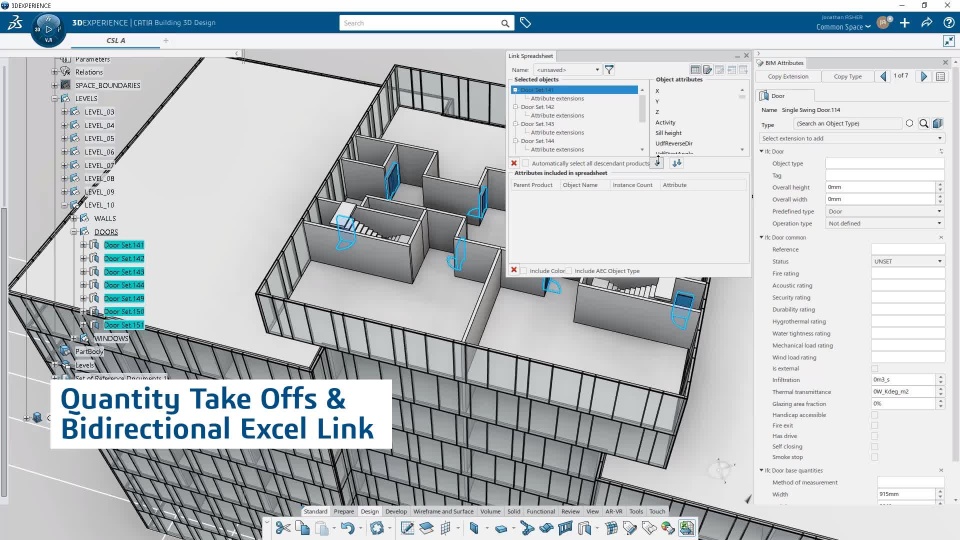Toggle the Self closing checkbox
The image size is (960, 540).
pos(875,446)
